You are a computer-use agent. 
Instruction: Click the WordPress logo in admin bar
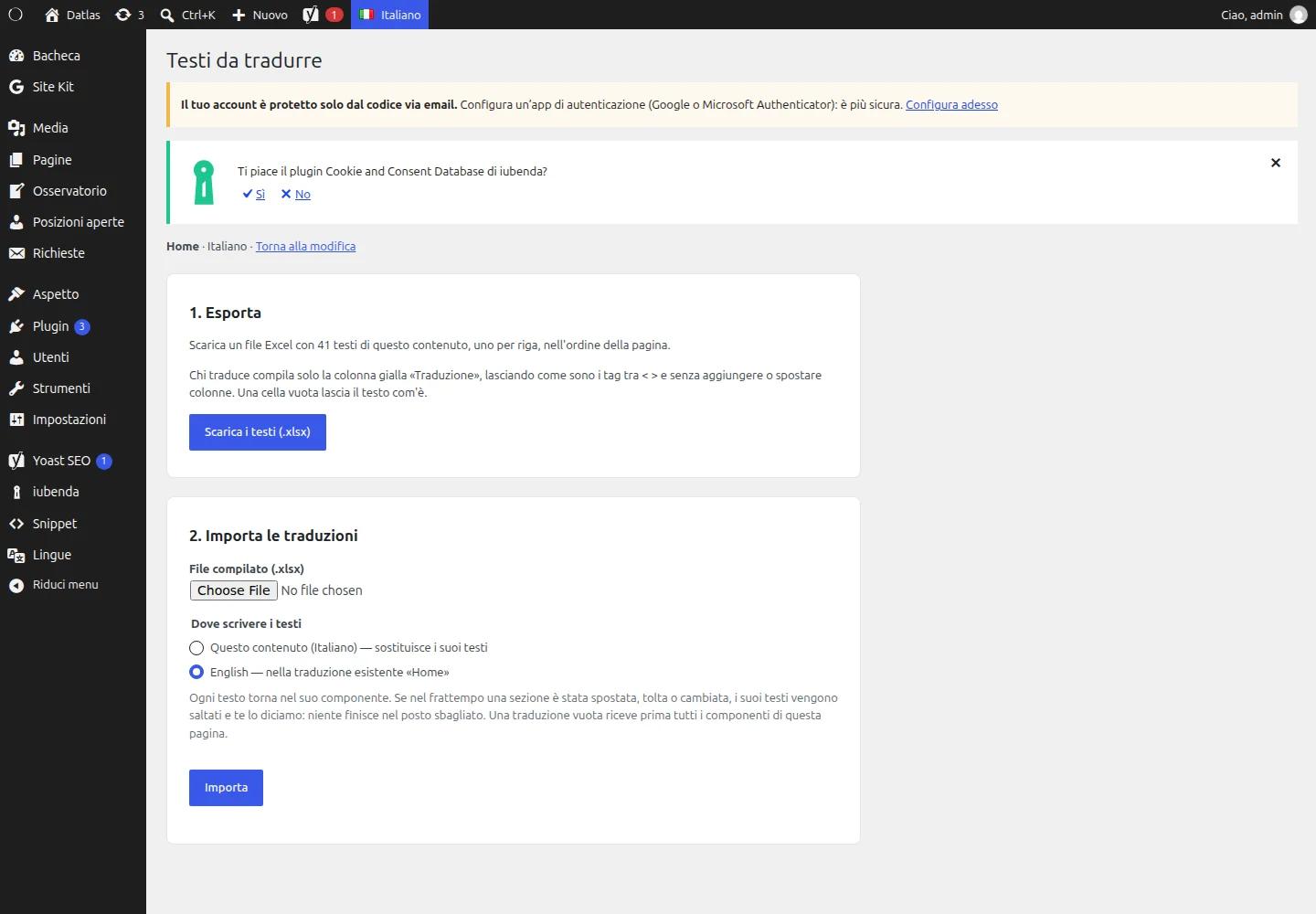(16, 15)
